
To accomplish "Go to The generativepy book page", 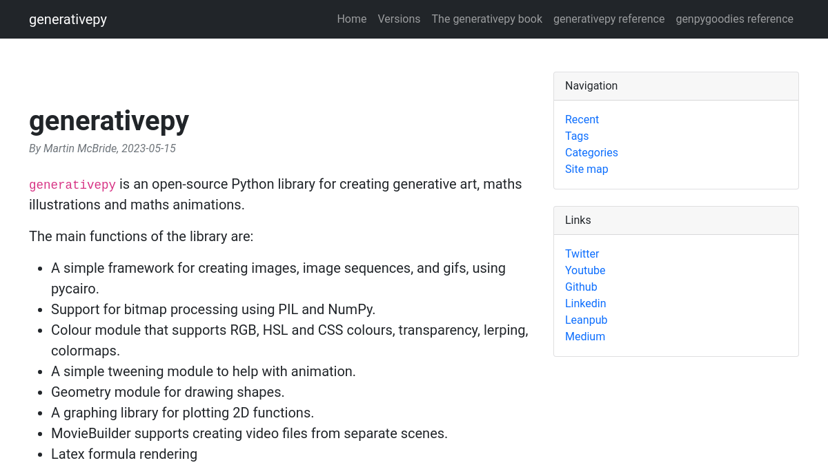I will 487,19.
